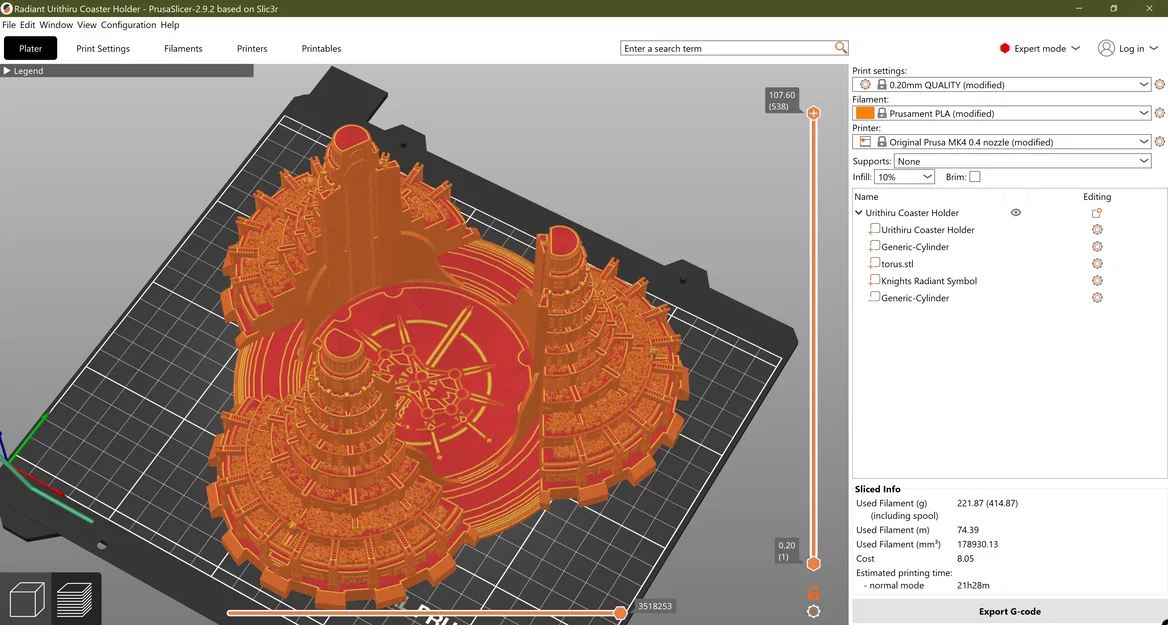Switch to sliced layers preview icon
This screenshot has height=625, width=1168.
coord(75,599)
